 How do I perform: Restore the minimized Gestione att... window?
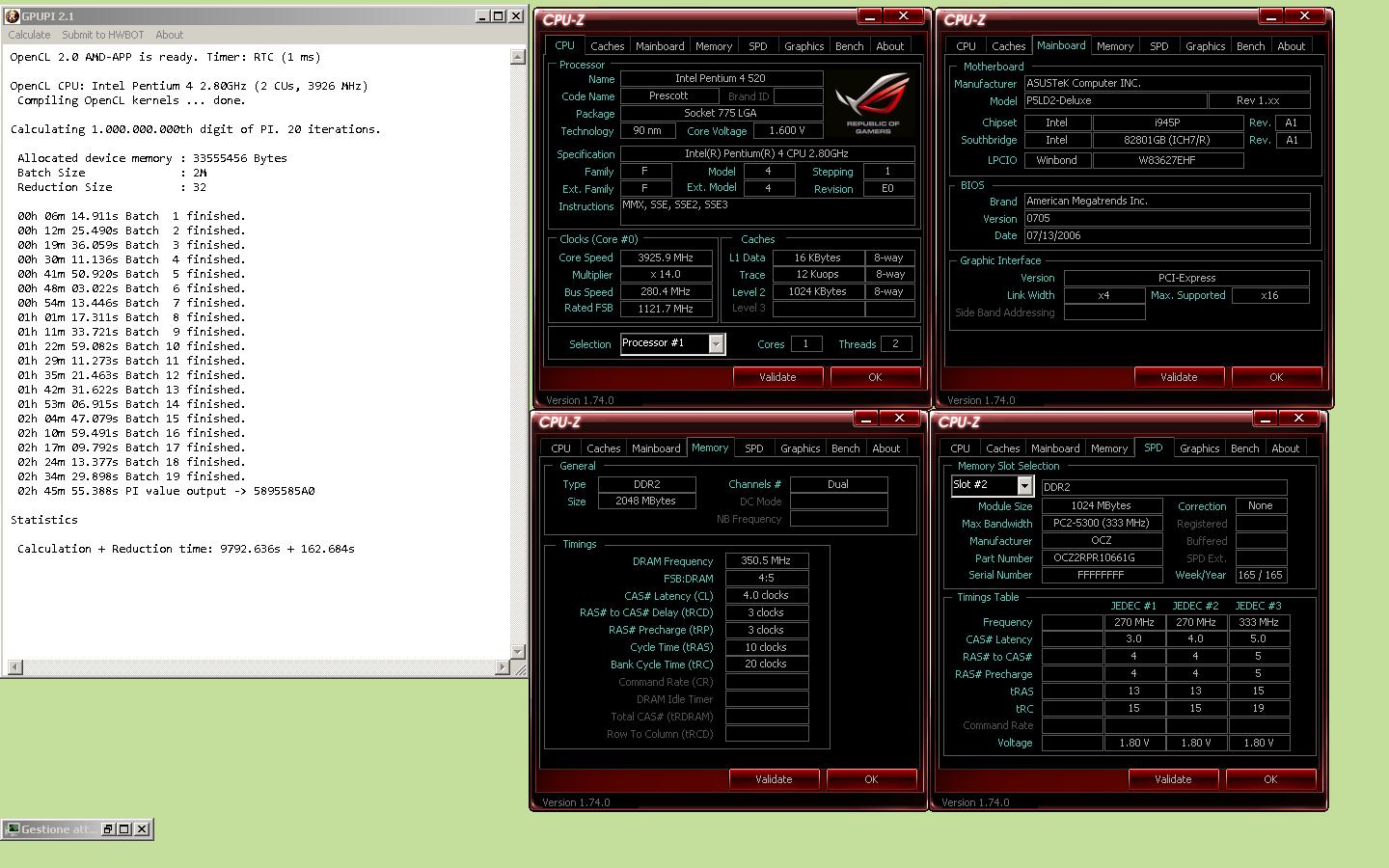(x=107, y=829)
